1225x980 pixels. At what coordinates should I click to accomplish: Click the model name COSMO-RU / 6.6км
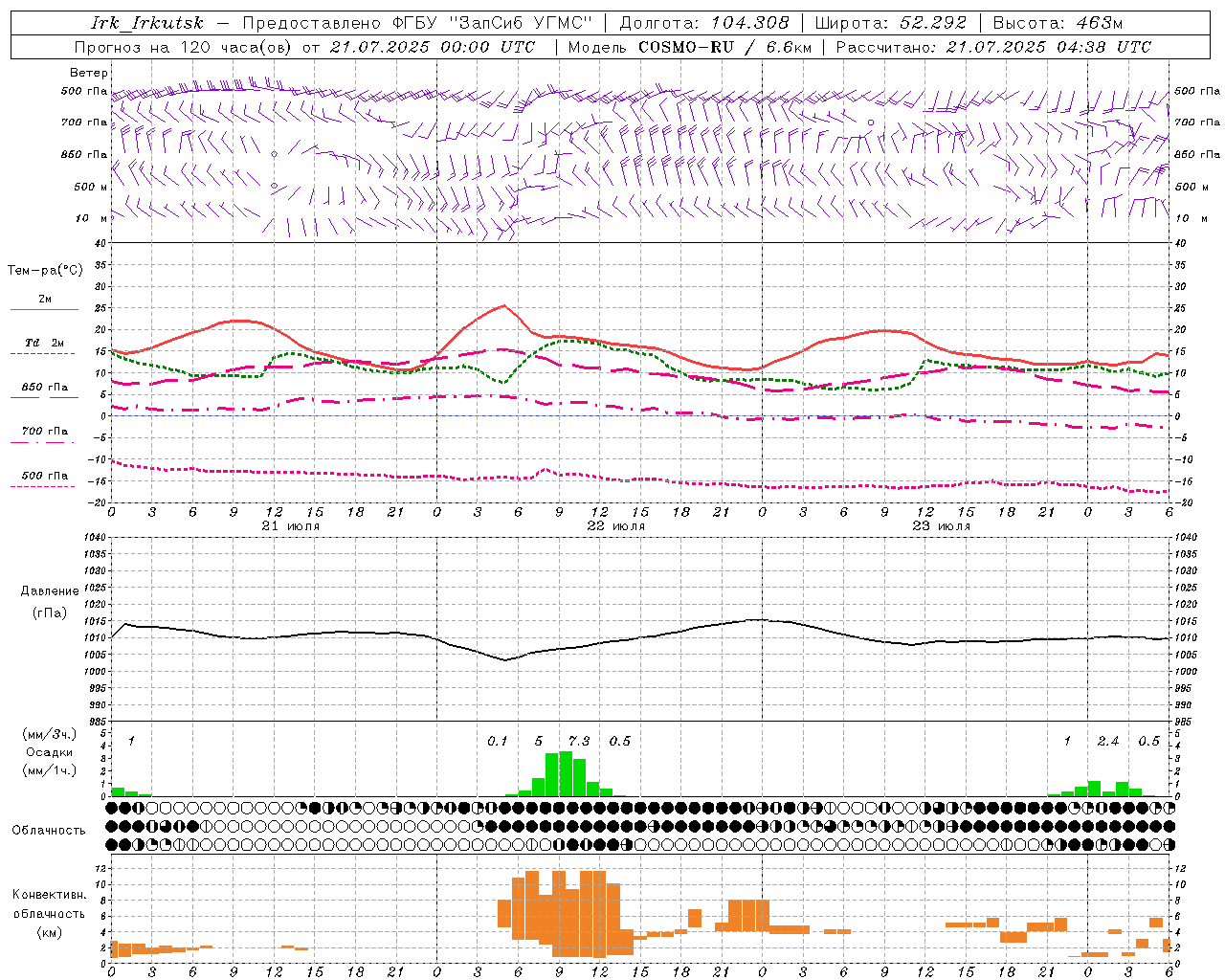point(724,47)
